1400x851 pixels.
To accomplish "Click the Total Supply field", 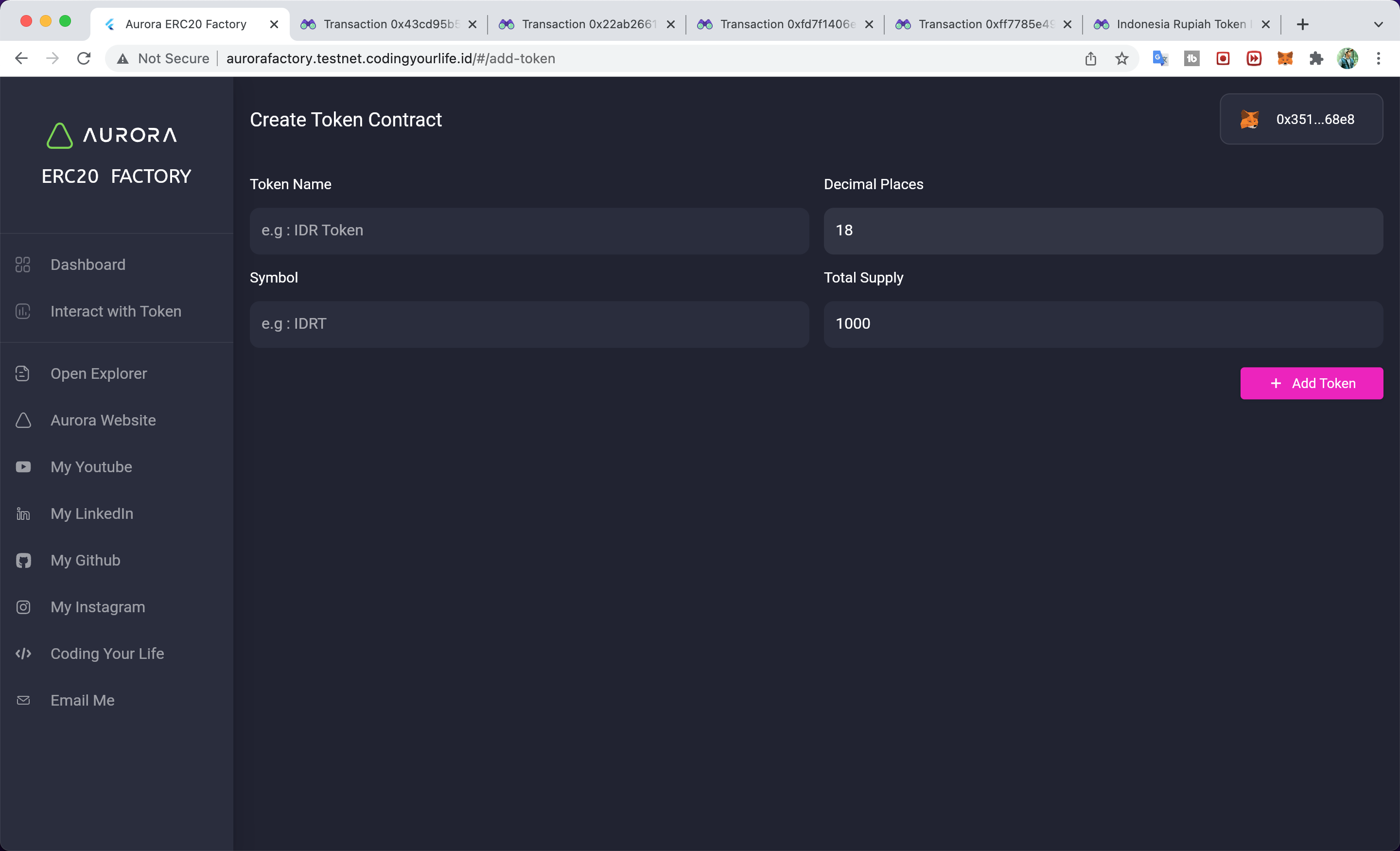I will (x=1103, y=324).
